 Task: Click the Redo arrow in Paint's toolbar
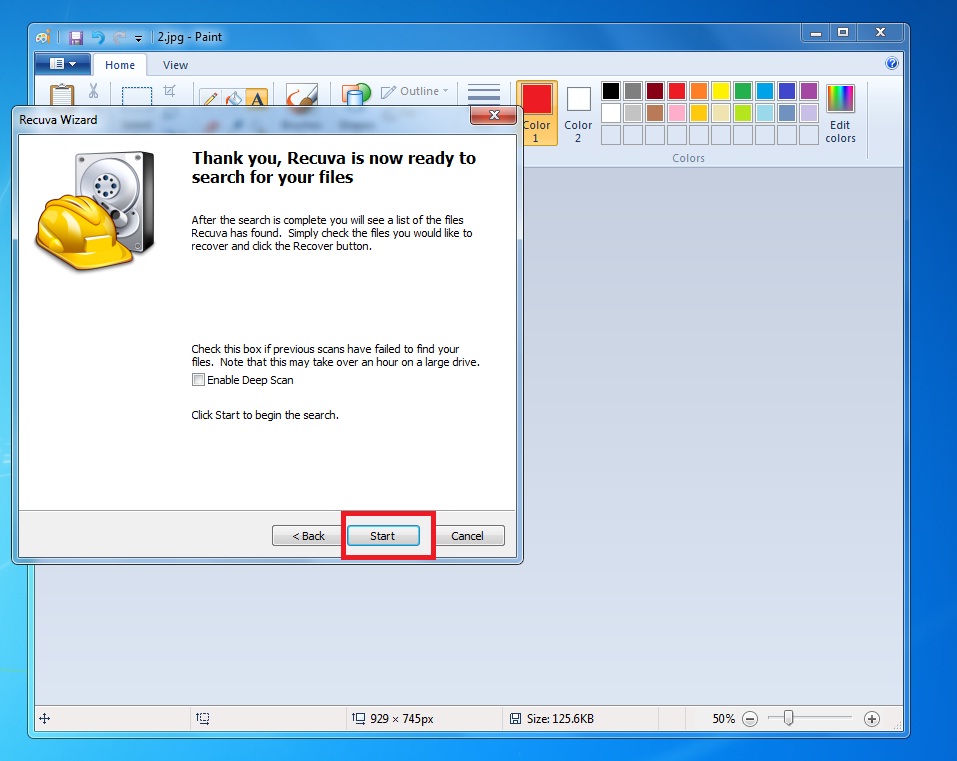click(120, 37)
